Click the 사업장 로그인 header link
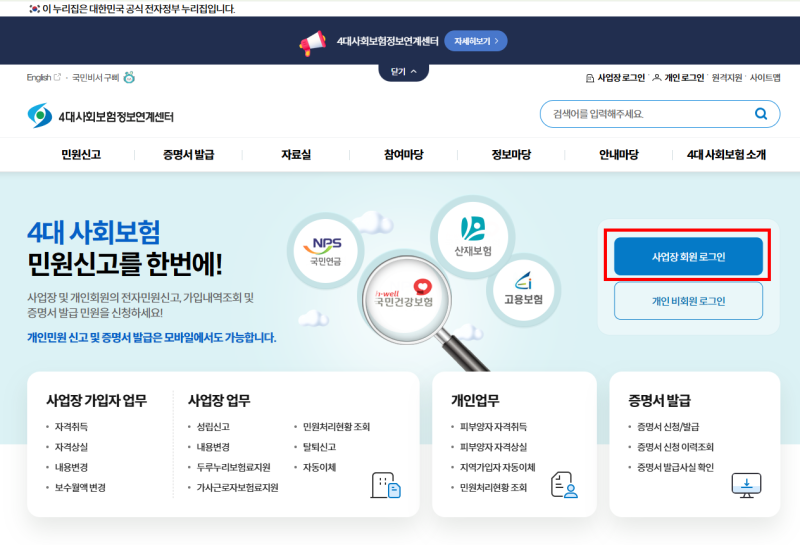The image size is (800, 545). click(621, 78)
